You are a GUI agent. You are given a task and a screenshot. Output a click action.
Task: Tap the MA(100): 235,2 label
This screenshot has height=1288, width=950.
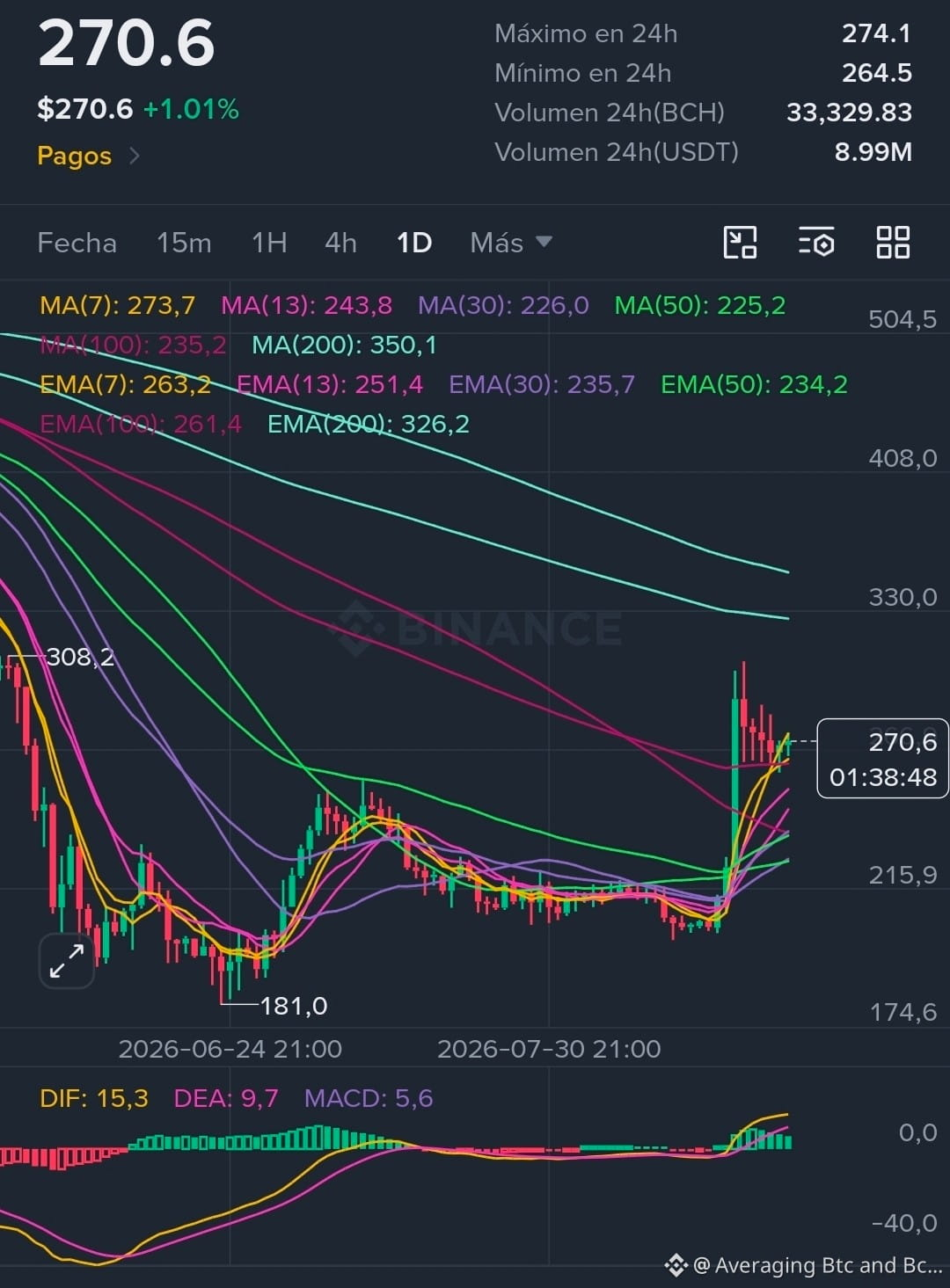coord(134,345)
